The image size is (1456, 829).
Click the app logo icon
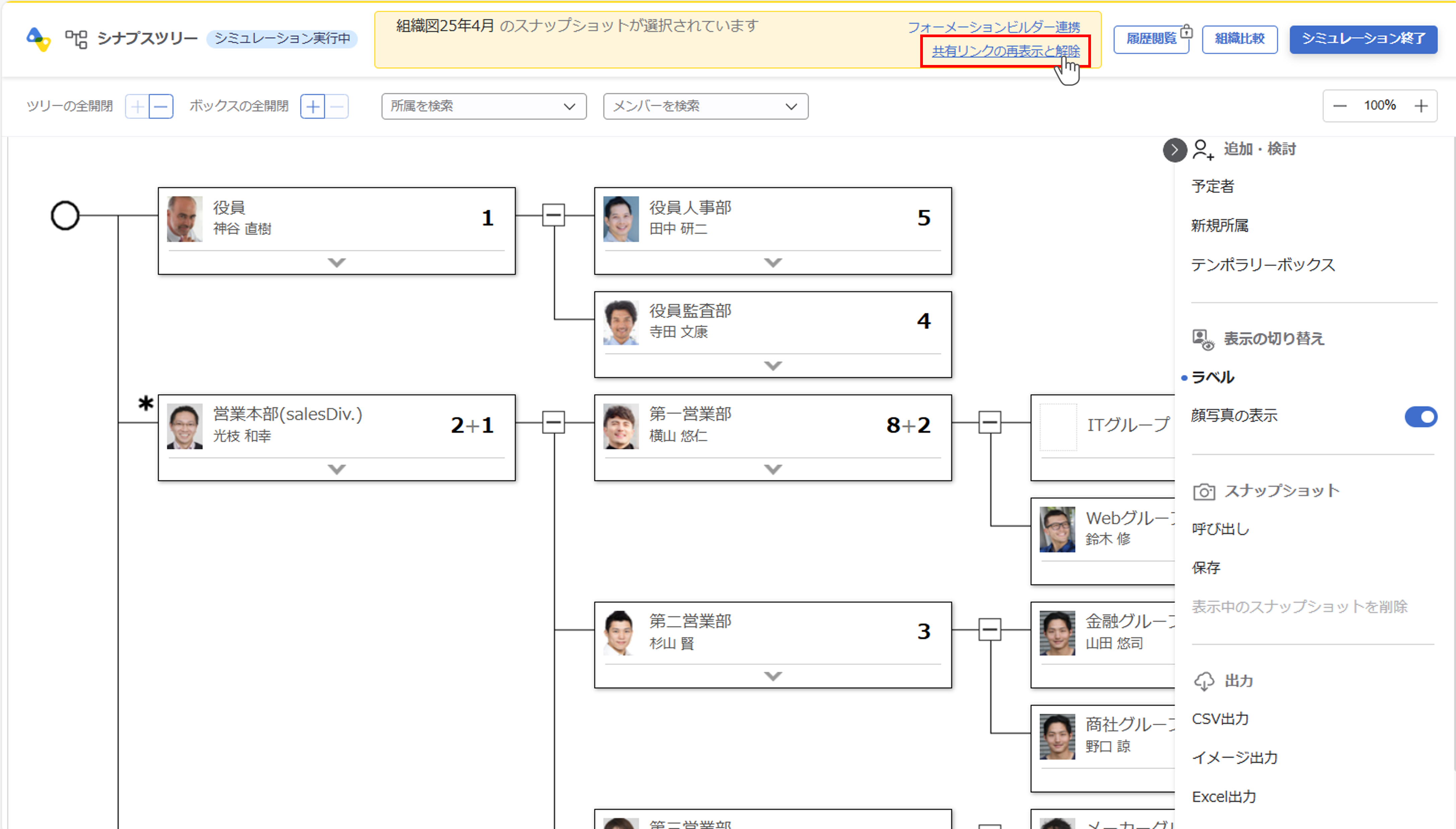[x=39, y=39]
